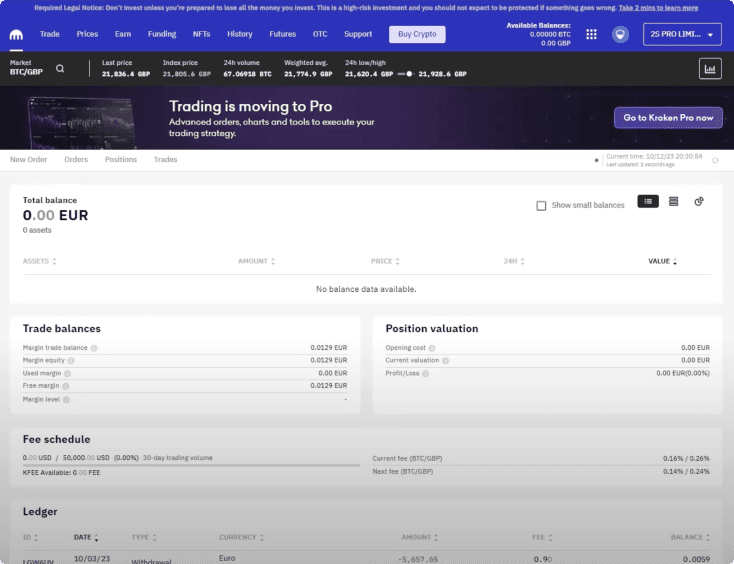
Task: Click the KFEE Available text
Action: point(61,473)
